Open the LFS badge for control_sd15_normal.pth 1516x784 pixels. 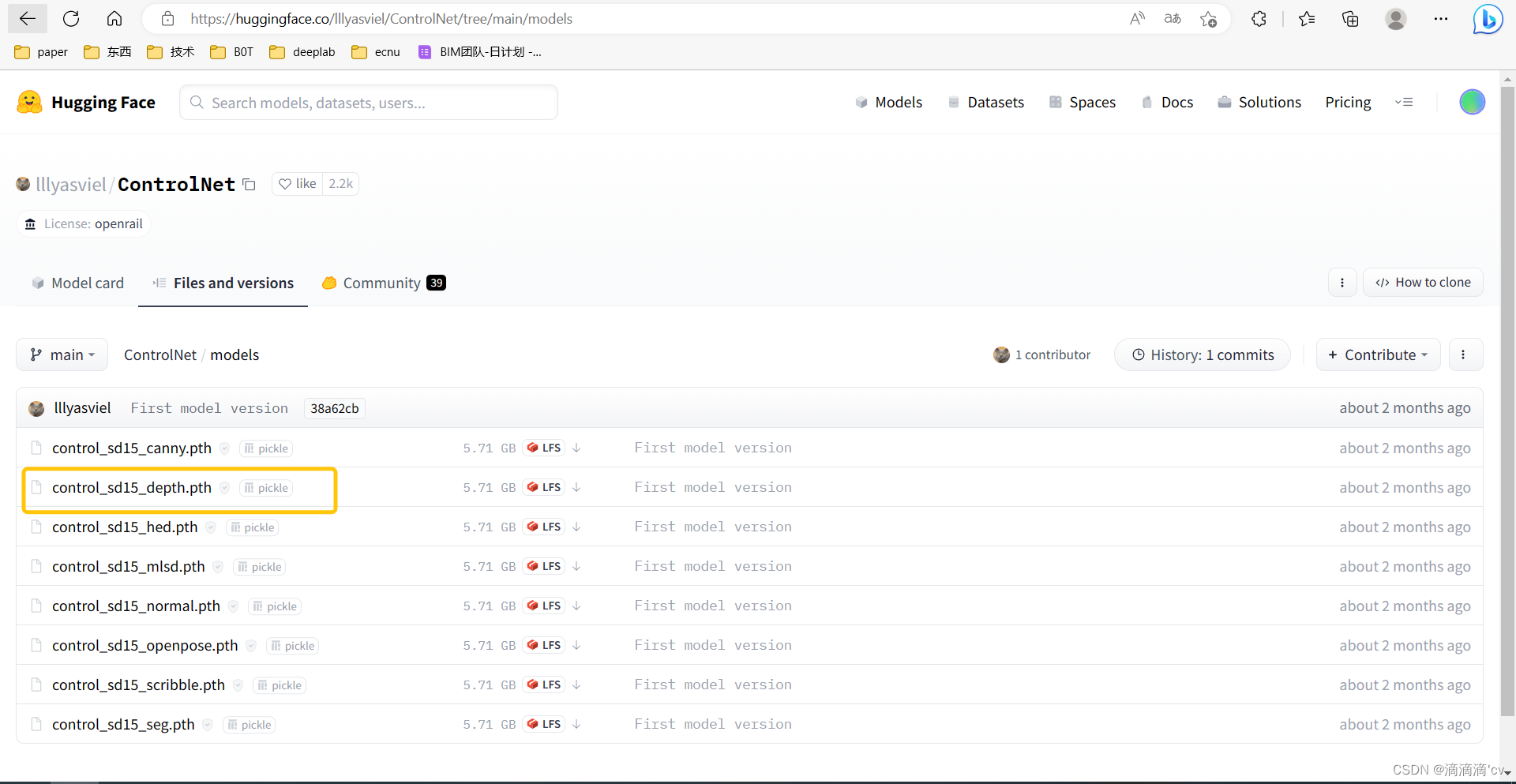(x=543, y=606)
